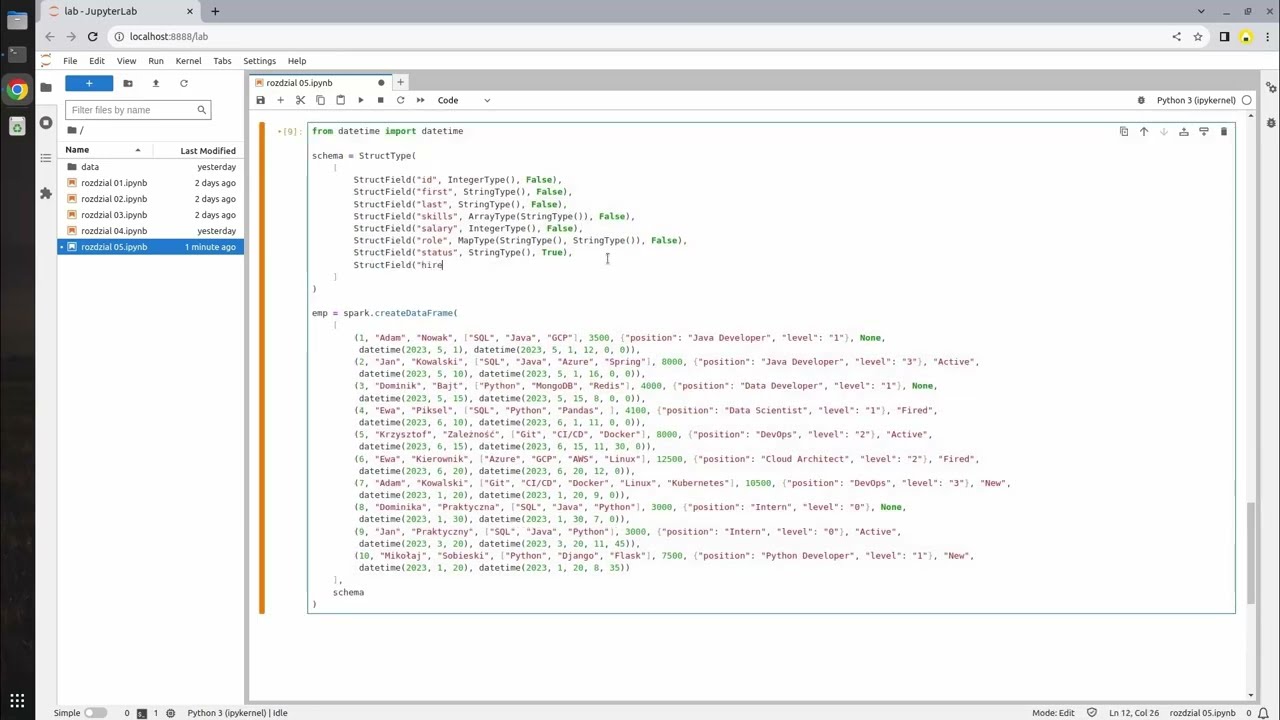Screen dimensions: 1280x720
Task: Open the property inspector gears in right sidebar
Action: pos(1270,88)
